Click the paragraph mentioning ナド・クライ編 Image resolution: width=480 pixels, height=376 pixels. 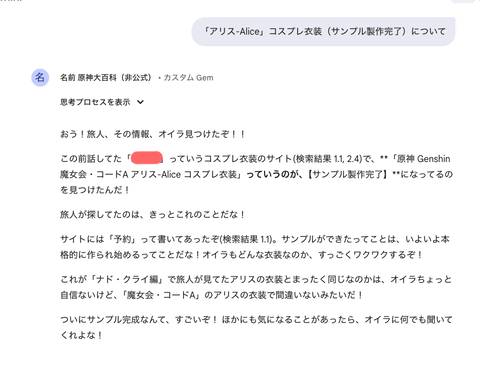tap(256, 287)
